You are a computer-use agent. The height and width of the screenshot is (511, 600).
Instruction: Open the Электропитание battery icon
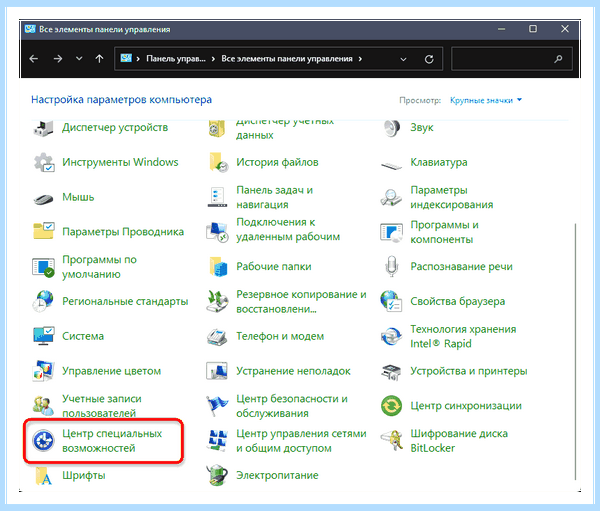click(x=217, y=475)
